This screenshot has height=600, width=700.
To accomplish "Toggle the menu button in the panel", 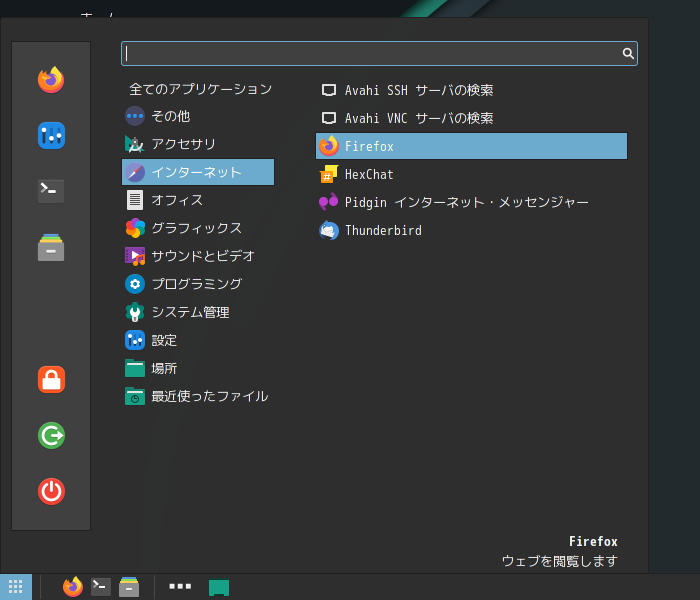I will click(16, 587).
